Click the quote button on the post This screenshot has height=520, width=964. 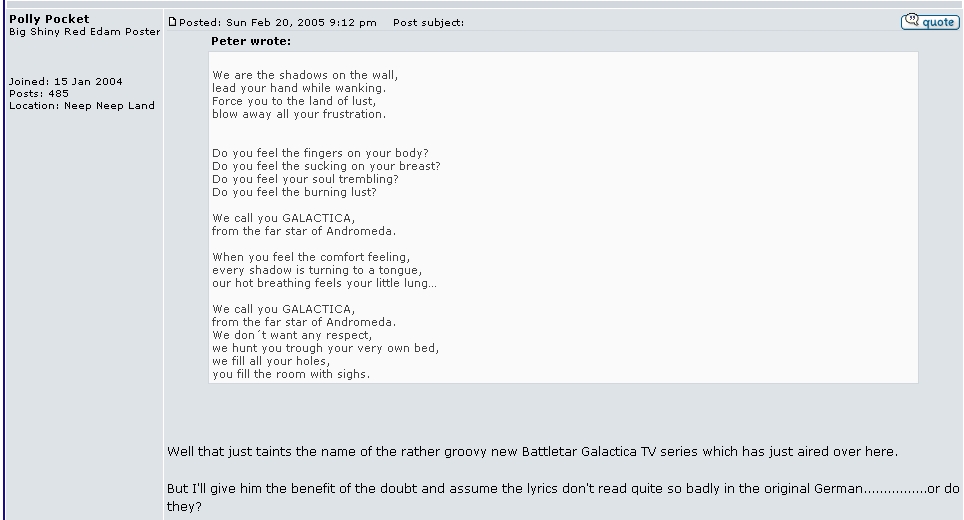(929, 22)
